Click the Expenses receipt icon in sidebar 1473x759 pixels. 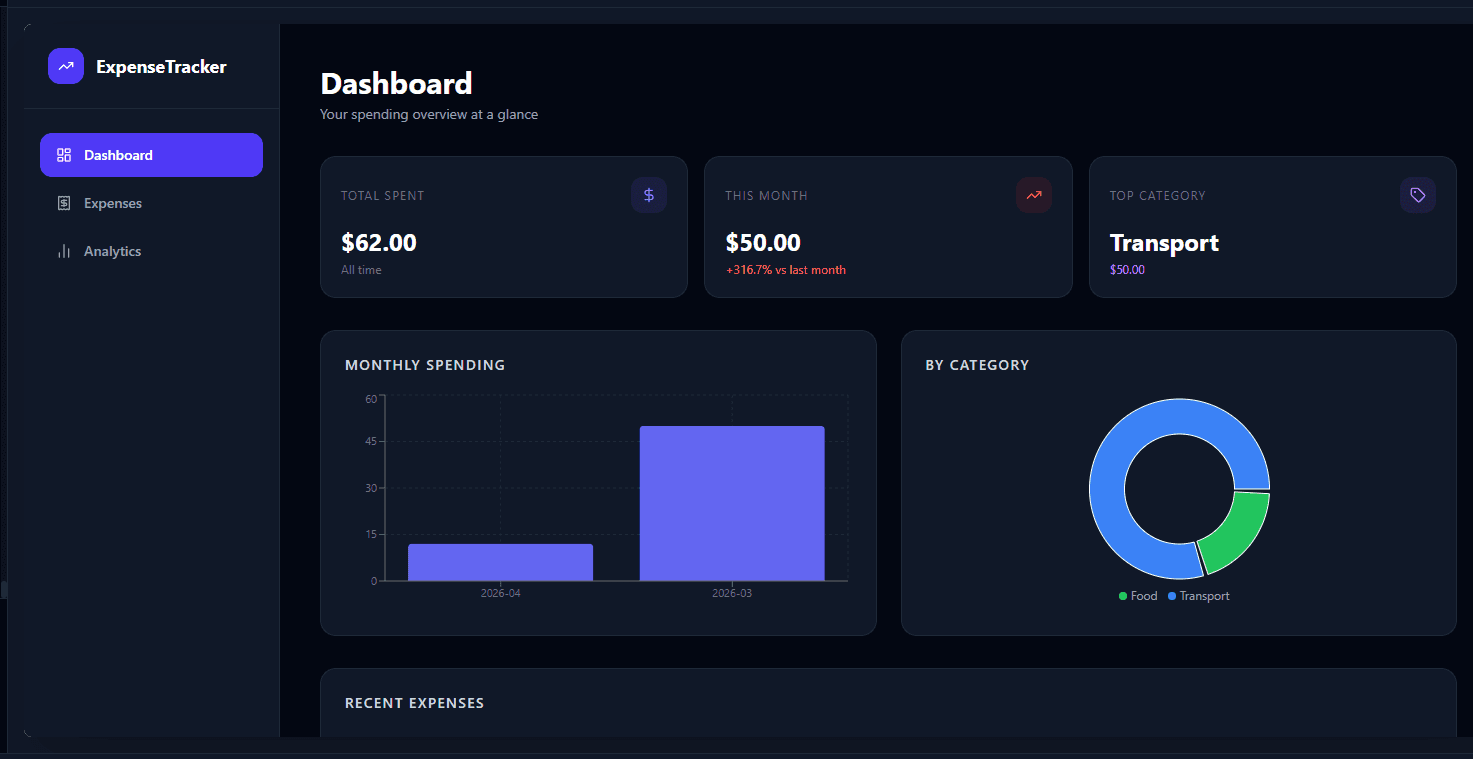pyautogui.click(x=64, y=203)
